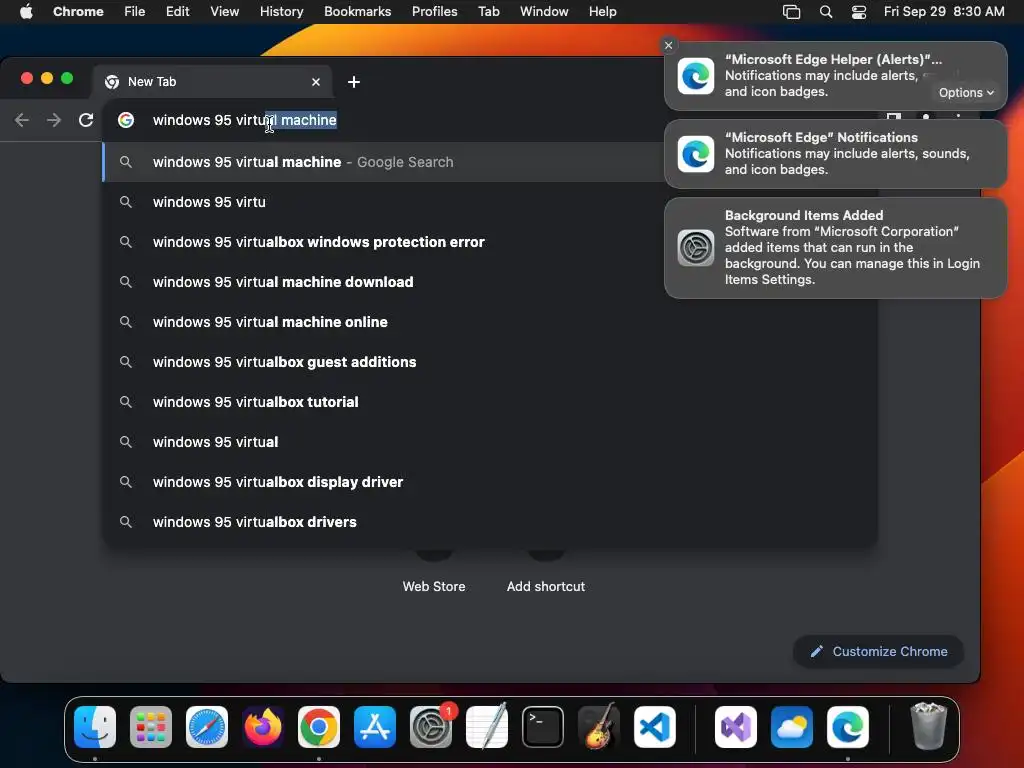Go back with the back arrow

pos(22,120)
